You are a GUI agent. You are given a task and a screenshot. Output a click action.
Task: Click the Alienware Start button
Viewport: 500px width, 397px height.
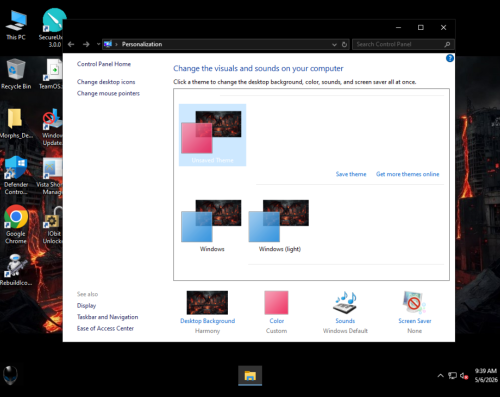click(x=10, y=375)
